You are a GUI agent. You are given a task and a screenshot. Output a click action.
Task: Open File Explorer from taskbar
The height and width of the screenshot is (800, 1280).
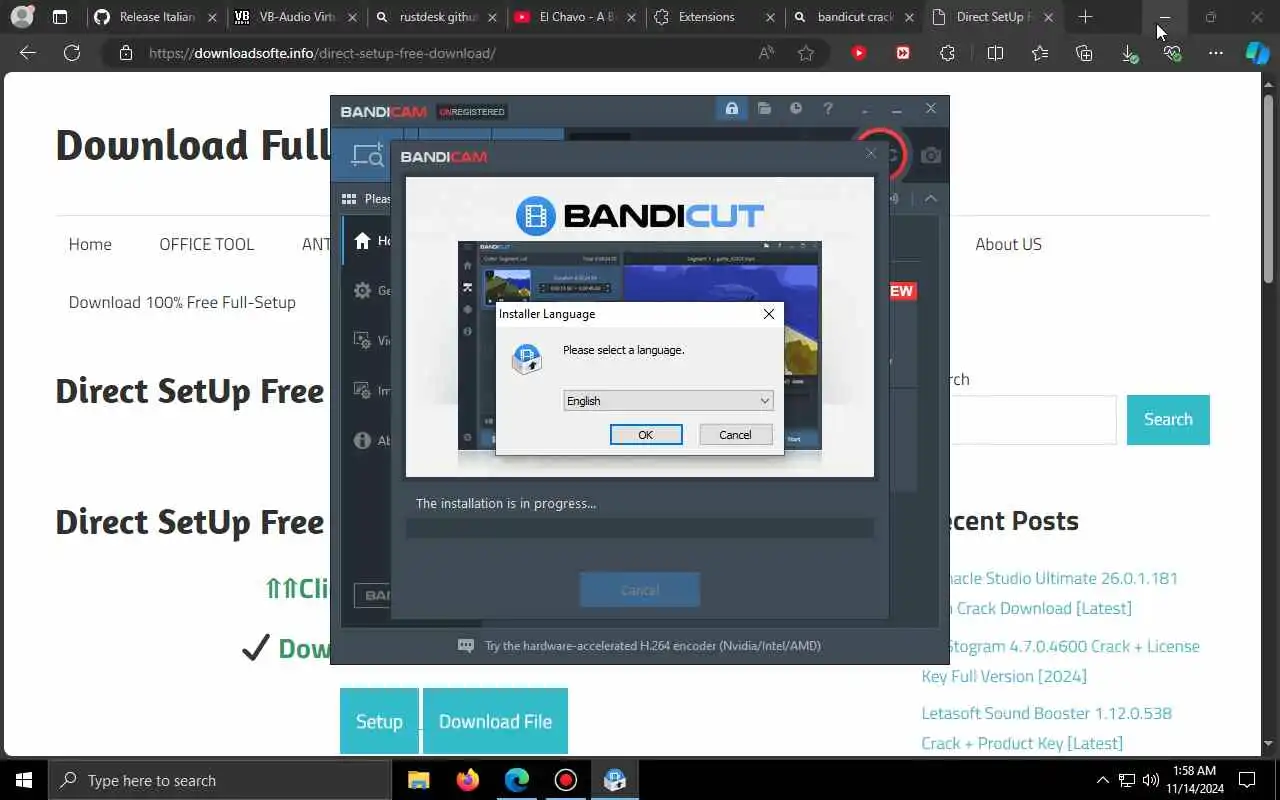[418, 780]
